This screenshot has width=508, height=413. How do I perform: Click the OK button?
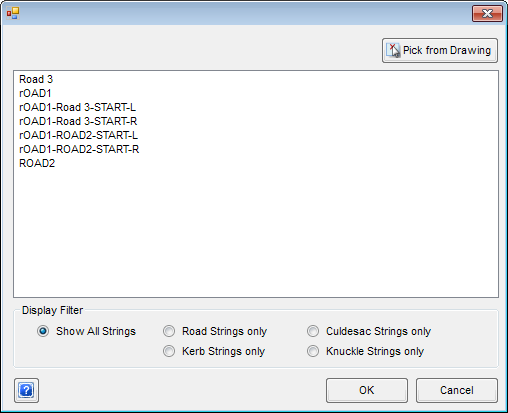click(x=367, y=390)
